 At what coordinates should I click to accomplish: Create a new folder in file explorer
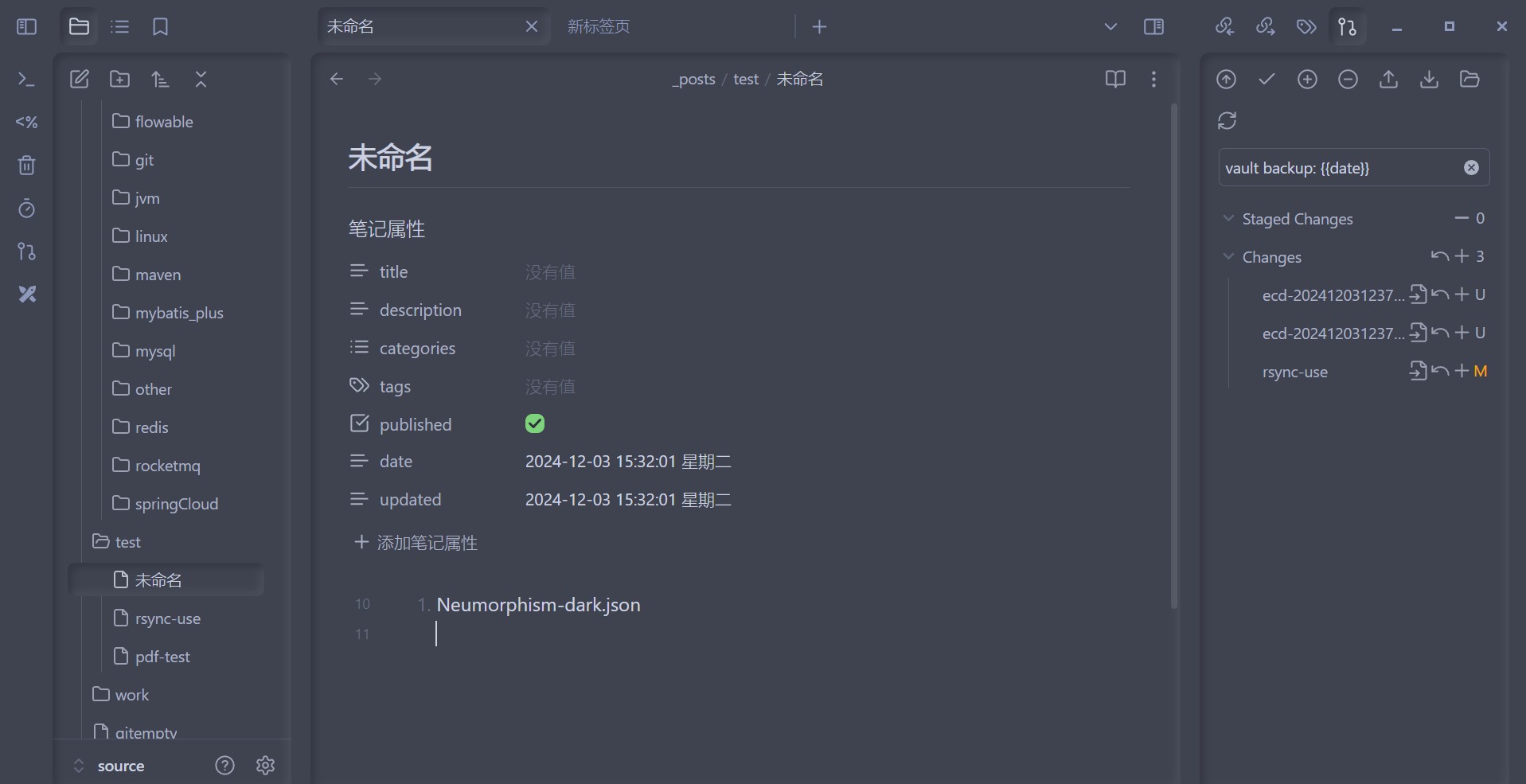119,79
